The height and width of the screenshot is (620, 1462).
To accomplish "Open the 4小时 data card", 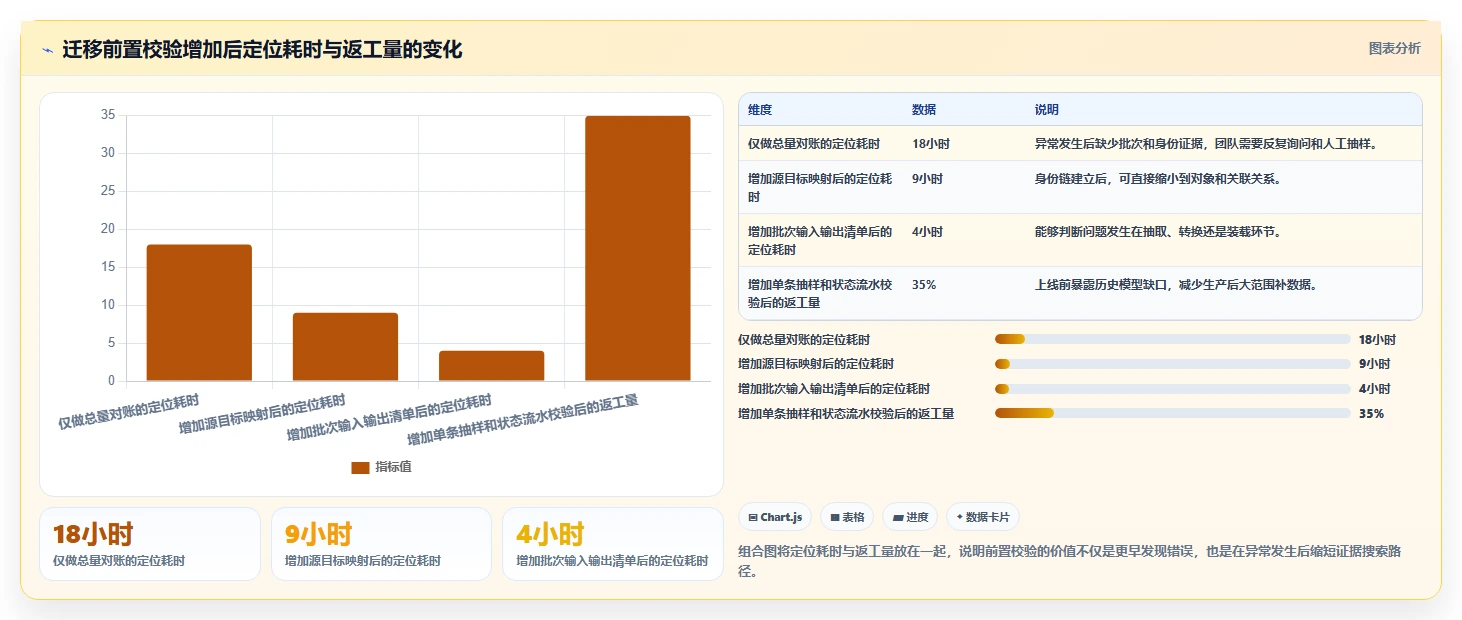I will [613, 544].
